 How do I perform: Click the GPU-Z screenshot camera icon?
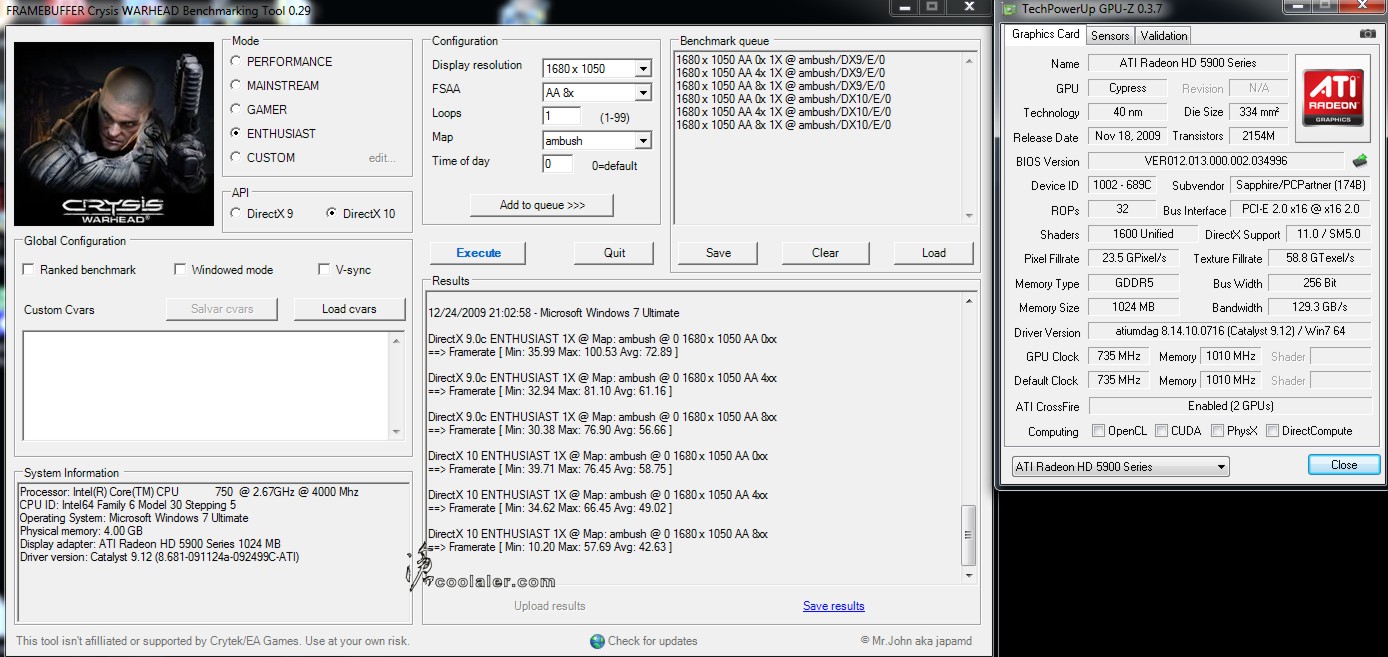(x=1367, y=34)
